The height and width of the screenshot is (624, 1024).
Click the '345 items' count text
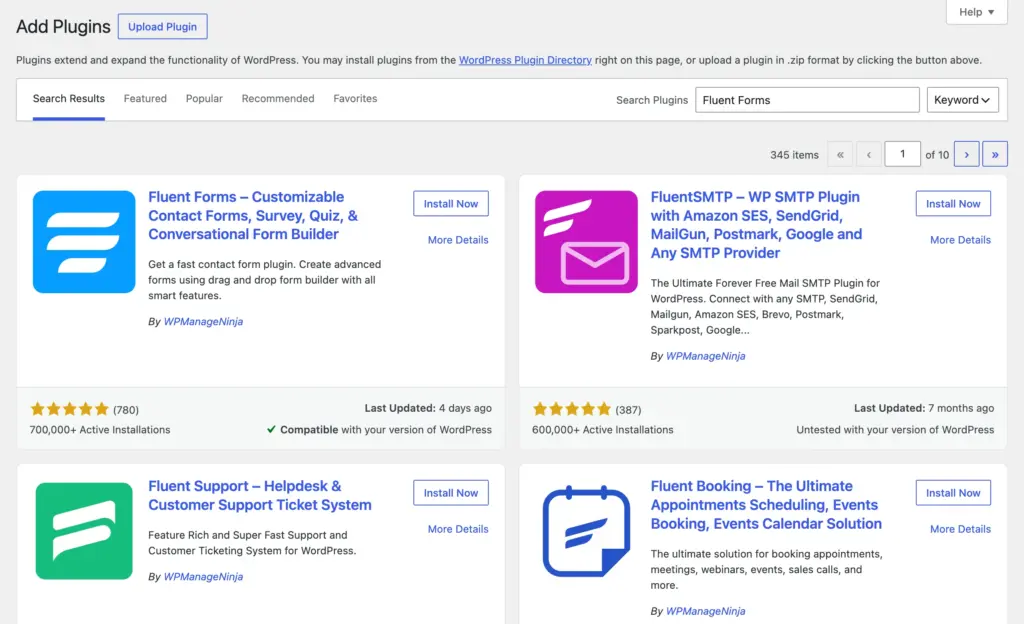click(x=794, y=155)
